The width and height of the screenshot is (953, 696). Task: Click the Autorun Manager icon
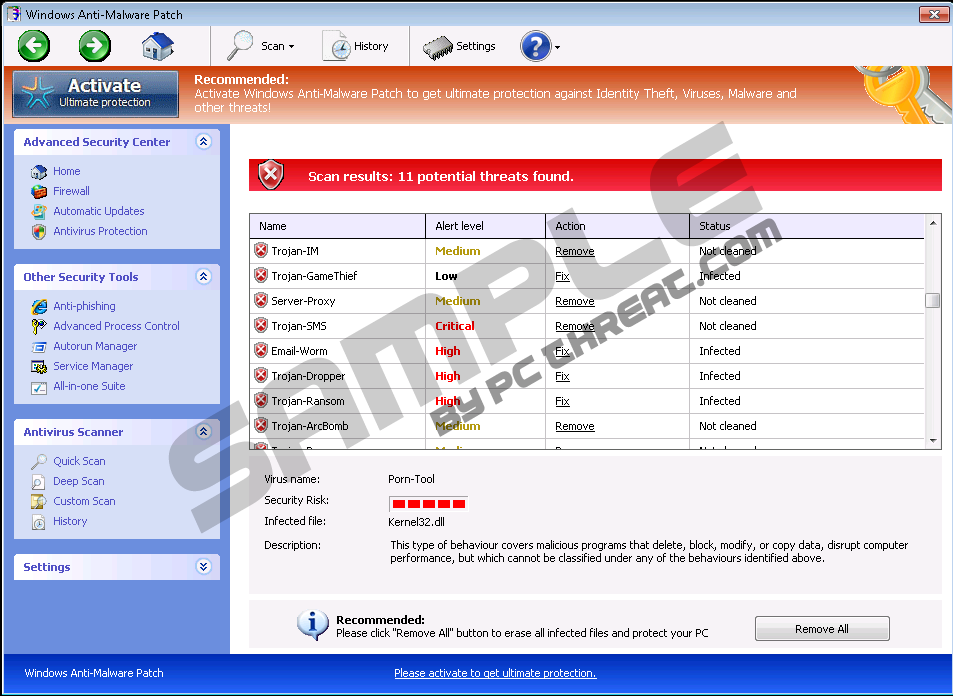39,347
